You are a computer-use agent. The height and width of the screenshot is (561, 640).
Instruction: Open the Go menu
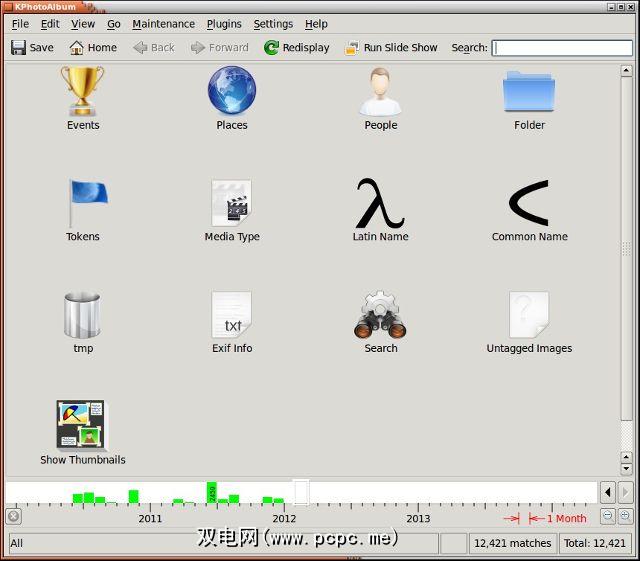pos(114,24)
